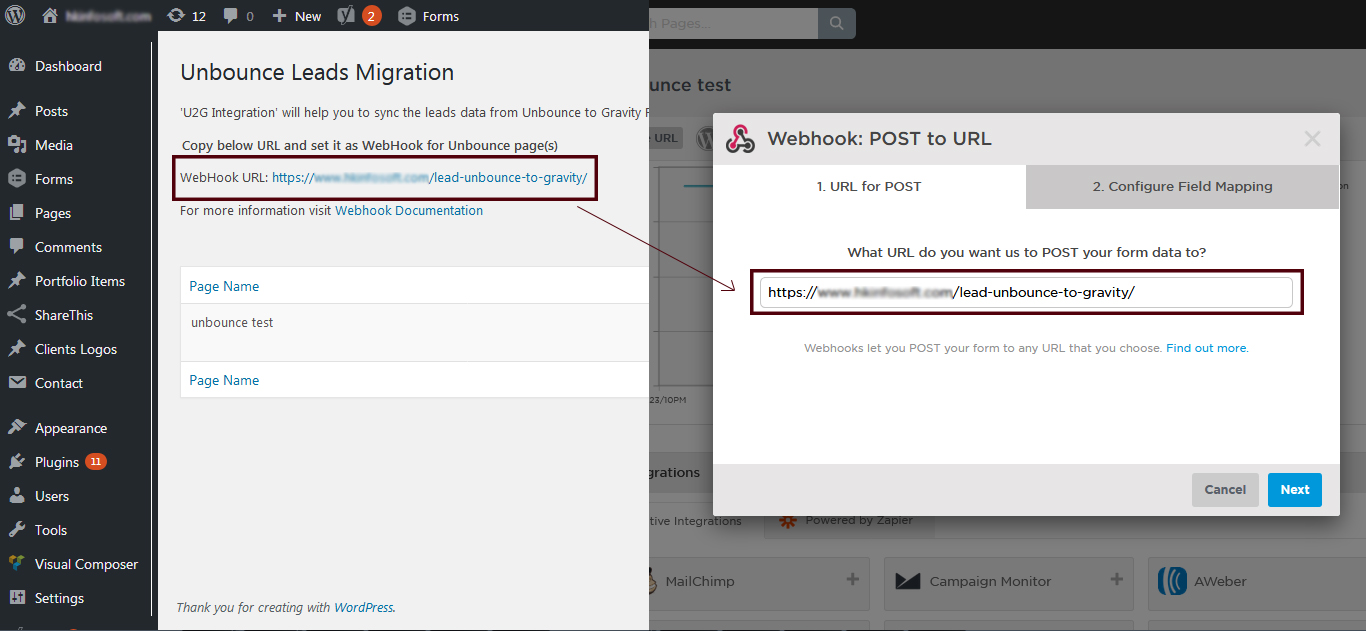
Task: Open the 12 pending updates icon
Action: (187, 16)
